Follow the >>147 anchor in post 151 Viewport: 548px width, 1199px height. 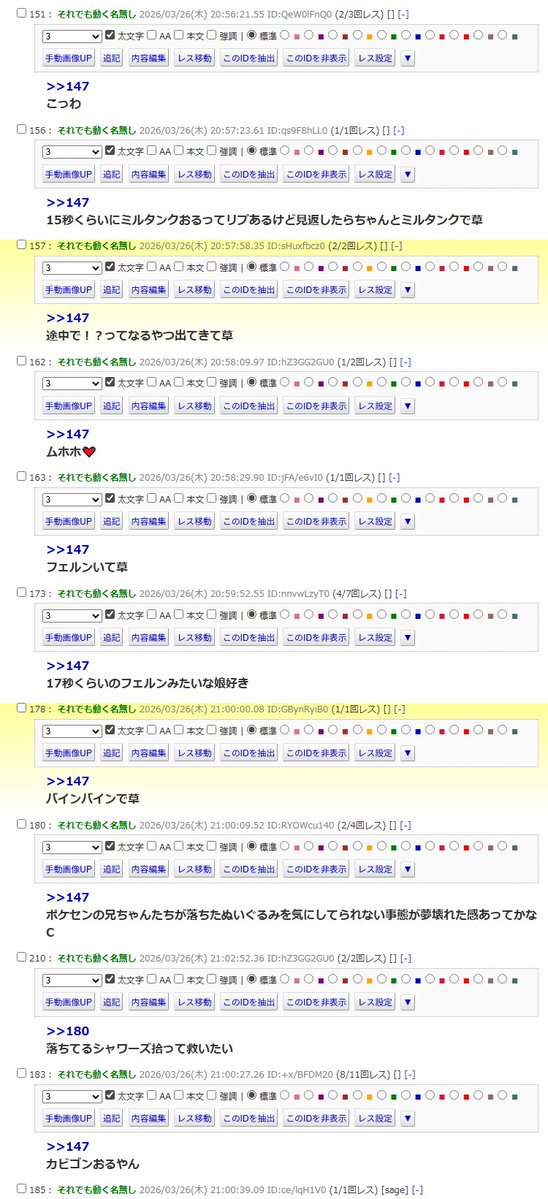67,86
